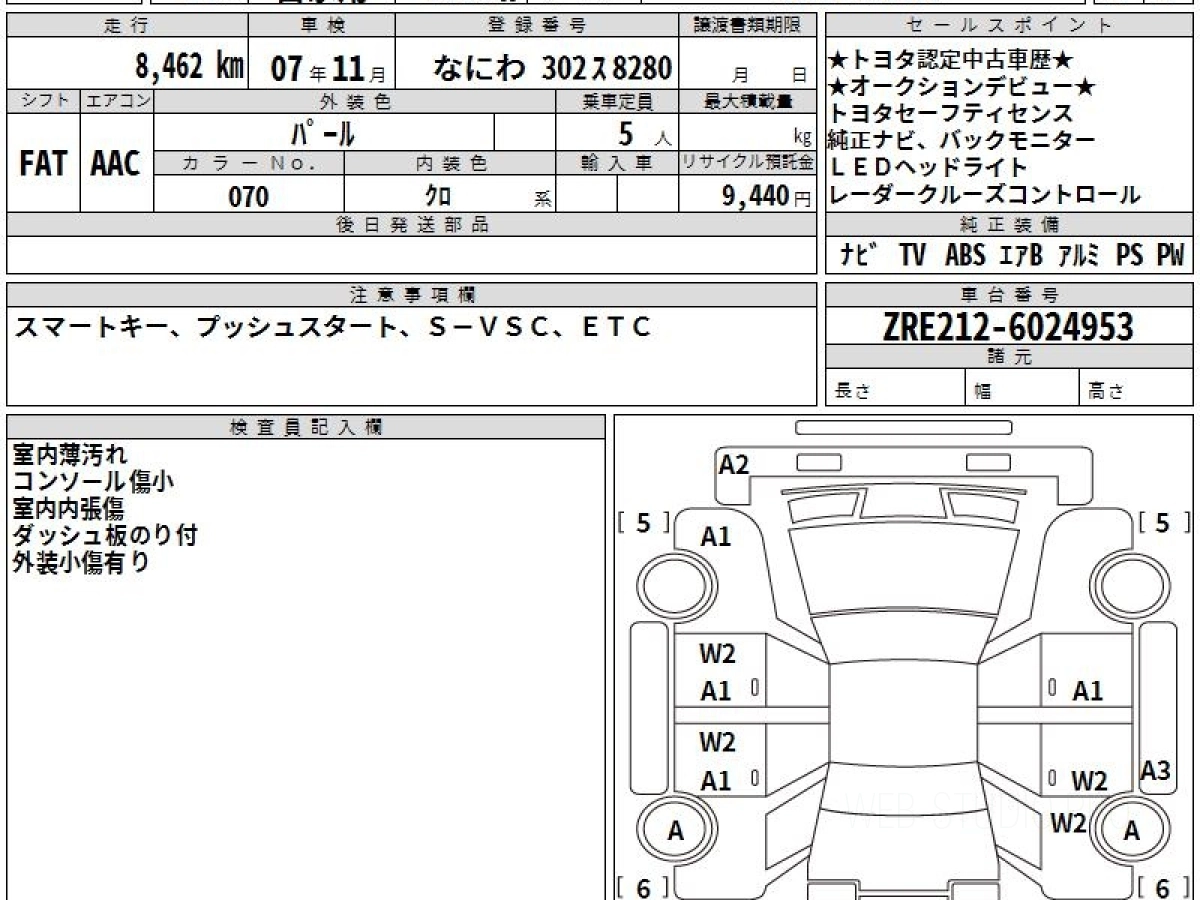
Task: Click ★オークションデビュー★ line
Action: point(963,88)
